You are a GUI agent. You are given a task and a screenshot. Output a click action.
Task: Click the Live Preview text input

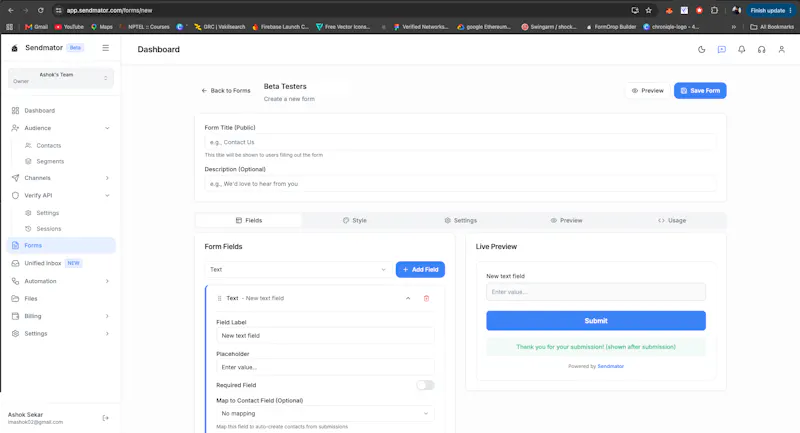(x=595, y=292)
